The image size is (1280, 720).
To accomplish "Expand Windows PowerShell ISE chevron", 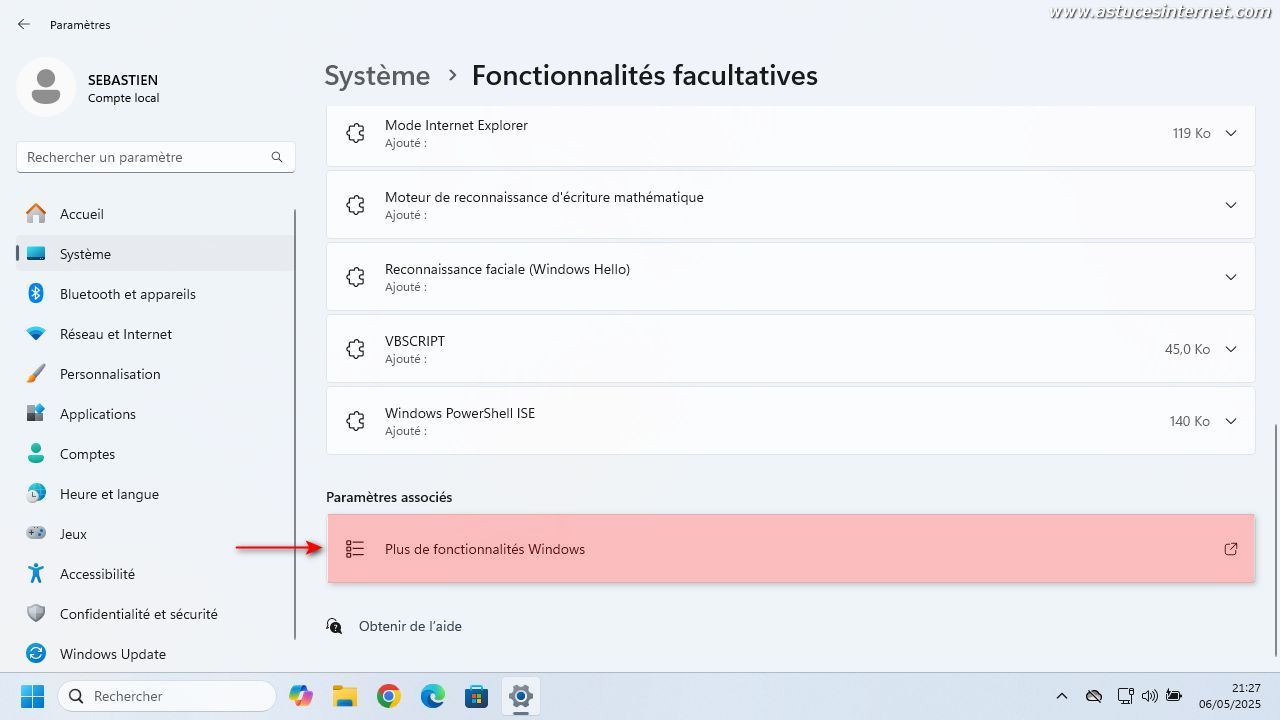I will (1231, 421).
